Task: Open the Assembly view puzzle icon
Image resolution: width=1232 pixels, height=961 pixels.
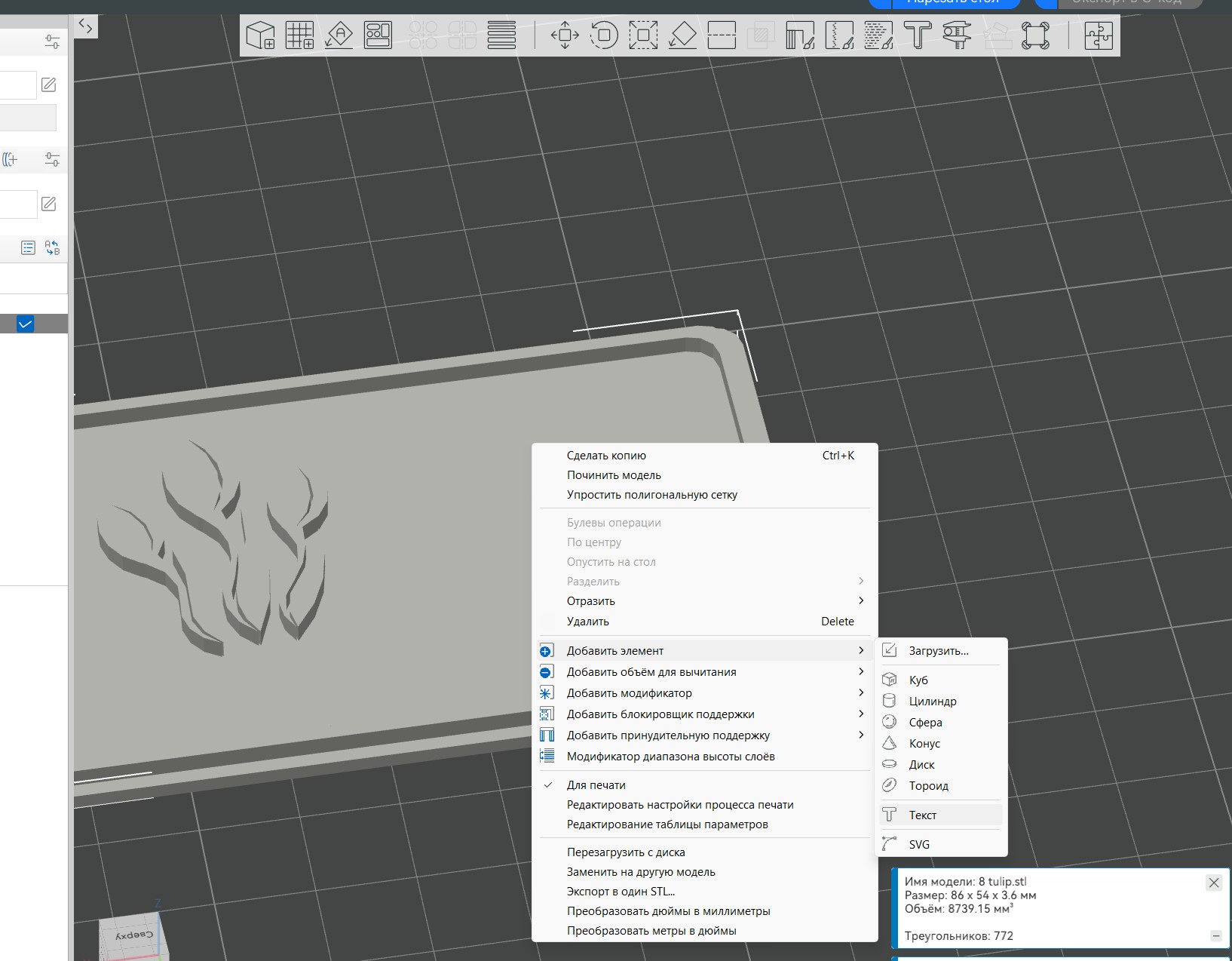Action: coord(1099,35)
